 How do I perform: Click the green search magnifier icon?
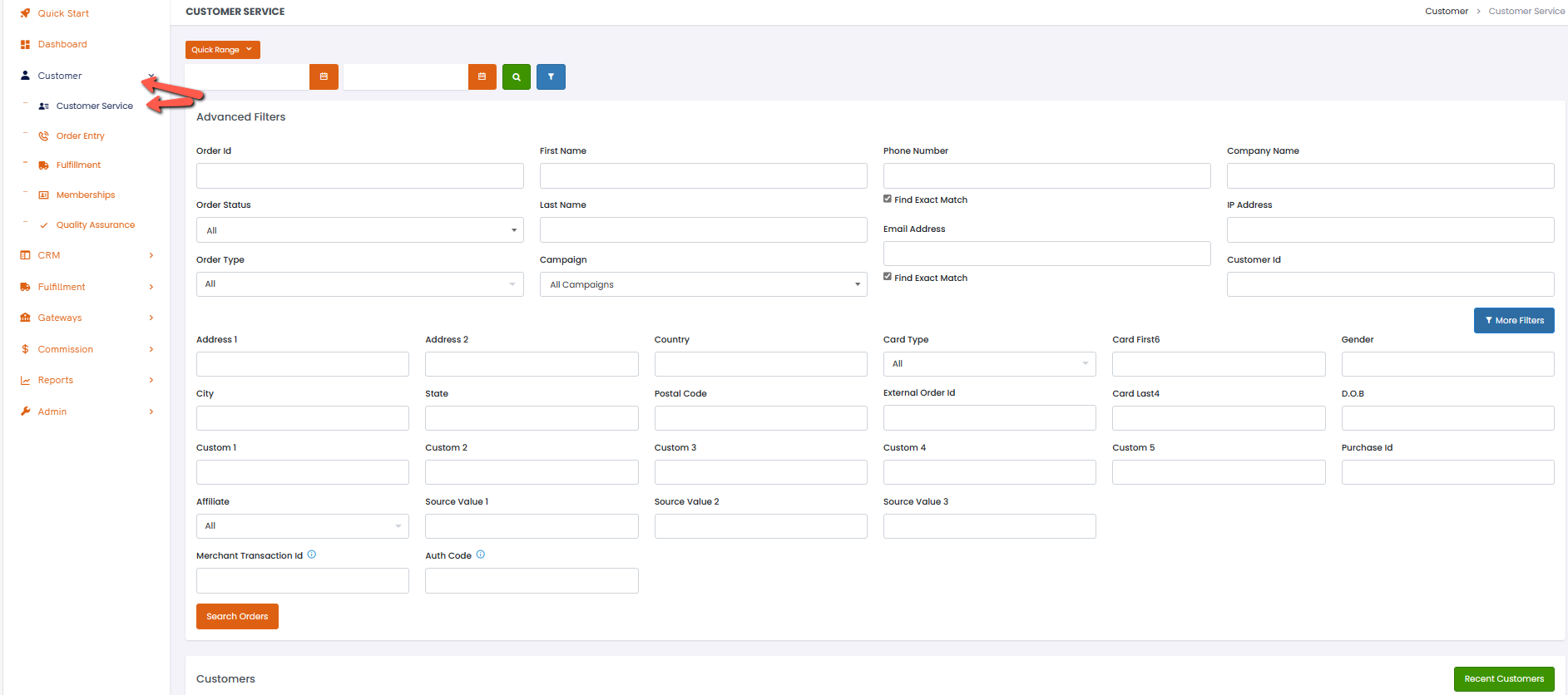(516, 76)
